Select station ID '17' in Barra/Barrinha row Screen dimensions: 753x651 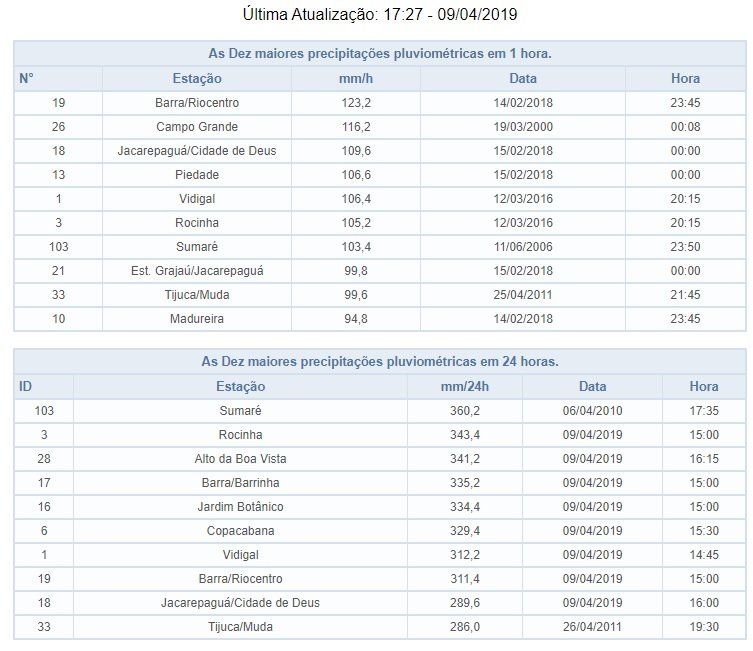44,483
